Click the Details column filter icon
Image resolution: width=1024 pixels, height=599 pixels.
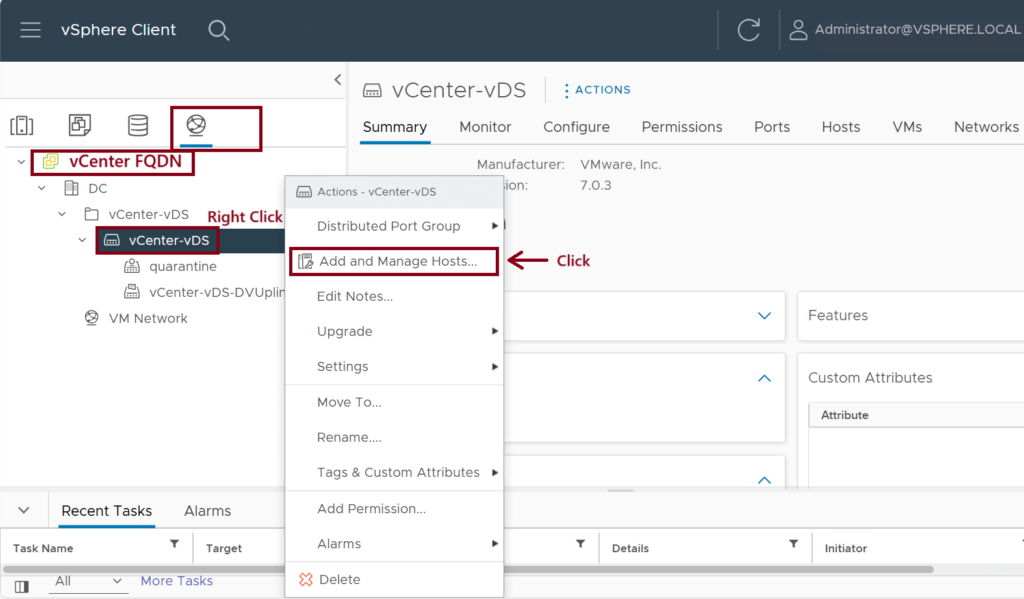coord(793,544)
